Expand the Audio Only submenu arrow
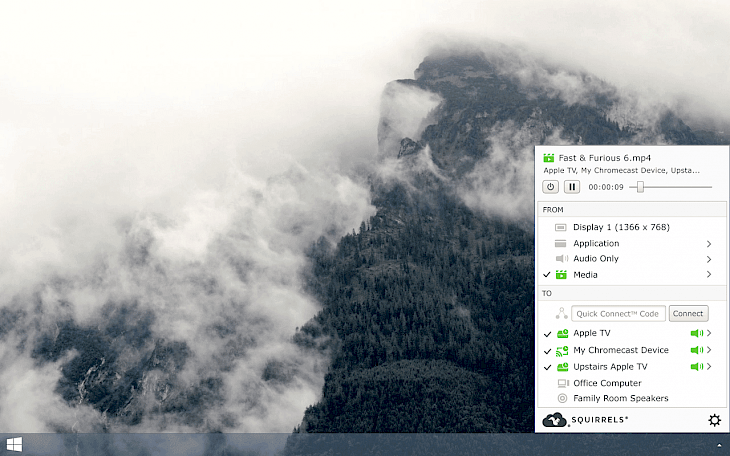Viewport: 730px width, 456px height. (709, 259)
